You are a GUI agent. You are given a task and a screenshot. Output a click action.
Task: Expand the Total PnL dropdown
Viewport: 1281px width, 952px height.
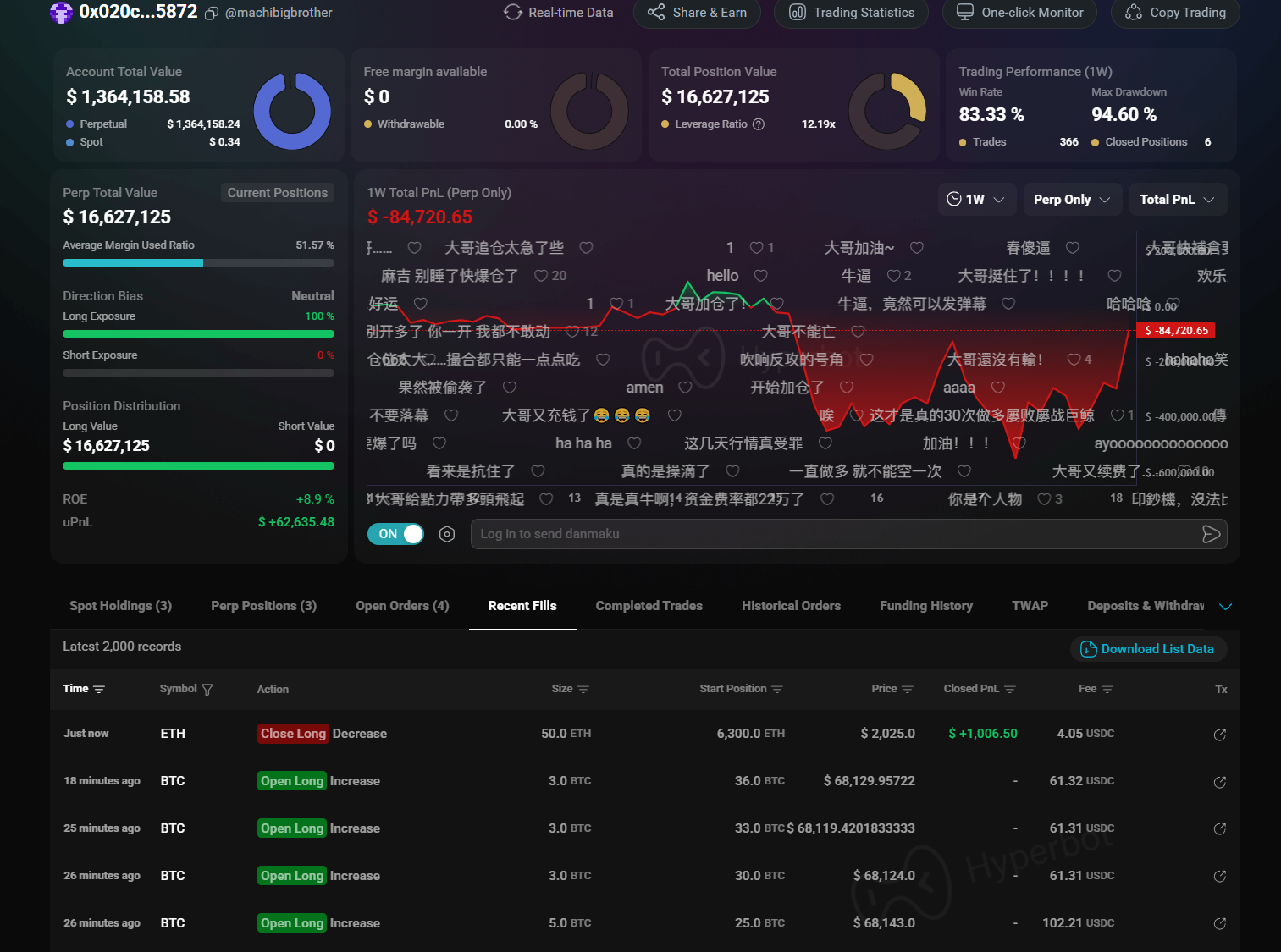[1176, 200]
